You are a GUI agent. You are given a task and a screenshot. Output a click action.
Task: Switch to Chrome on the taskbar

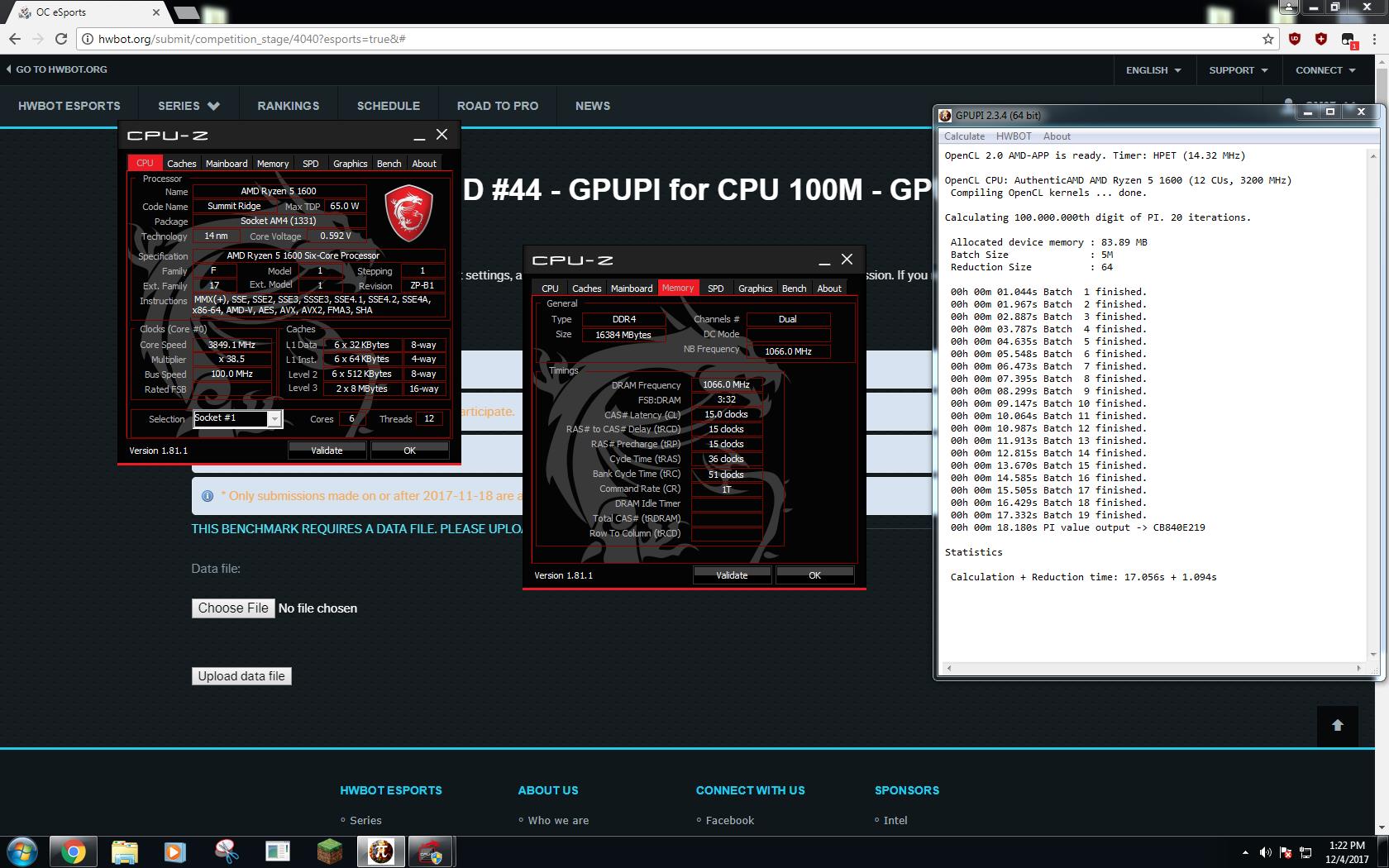coord(73,851)
